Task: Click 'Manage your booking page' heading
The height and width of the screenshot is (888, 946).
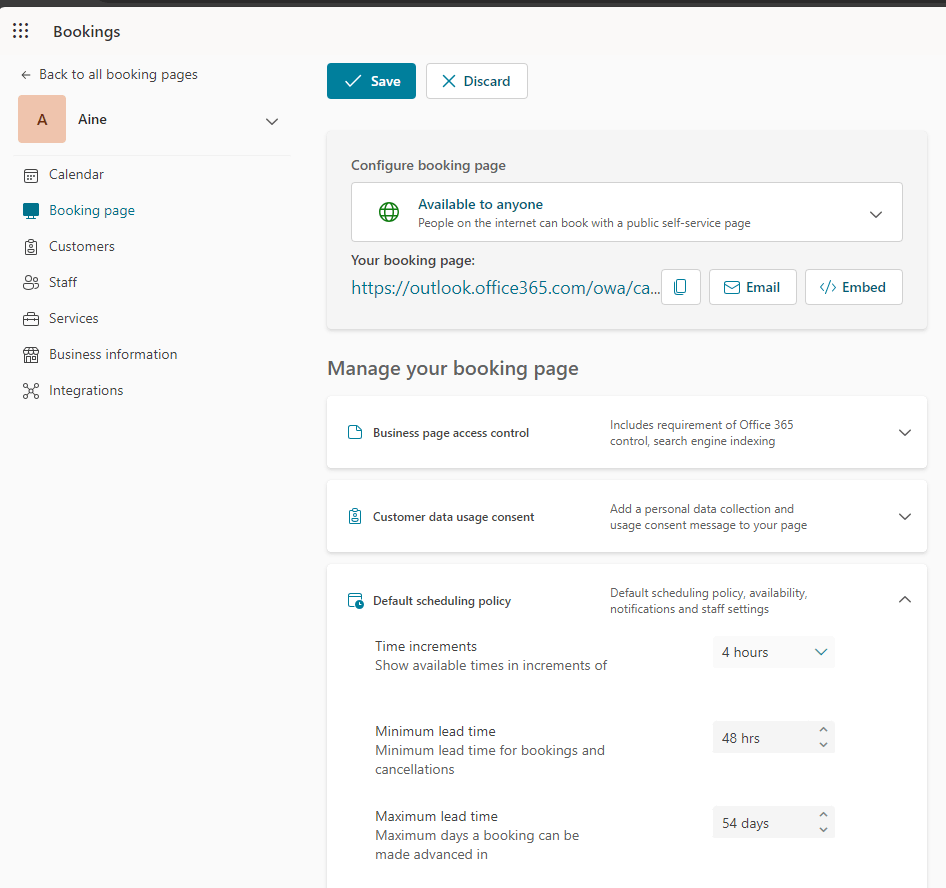Action: (x=452, y=369)
